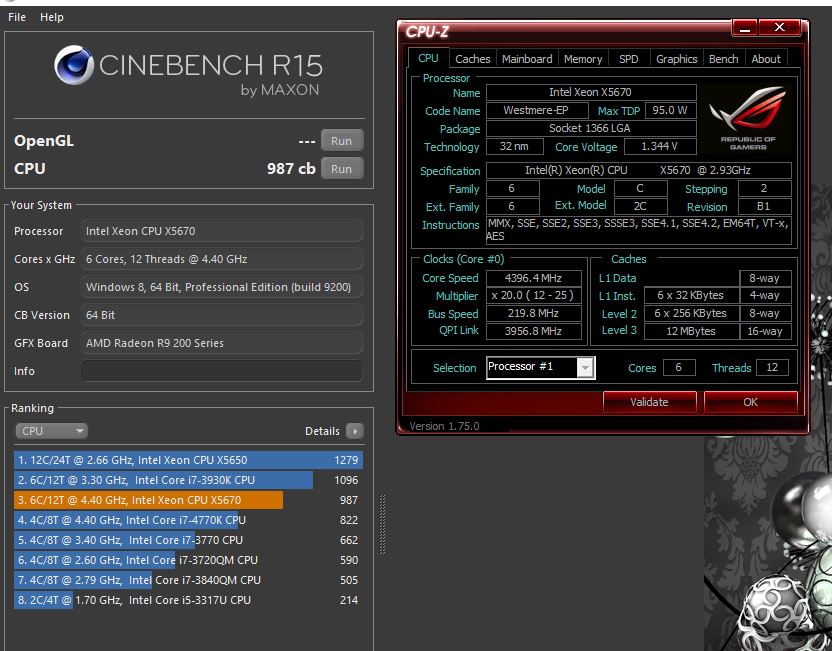The height and width of the screenshot is (651, 832).
Task: Click the Level 2 value 6 x 256 KBytes
Action: click(691, 313)
